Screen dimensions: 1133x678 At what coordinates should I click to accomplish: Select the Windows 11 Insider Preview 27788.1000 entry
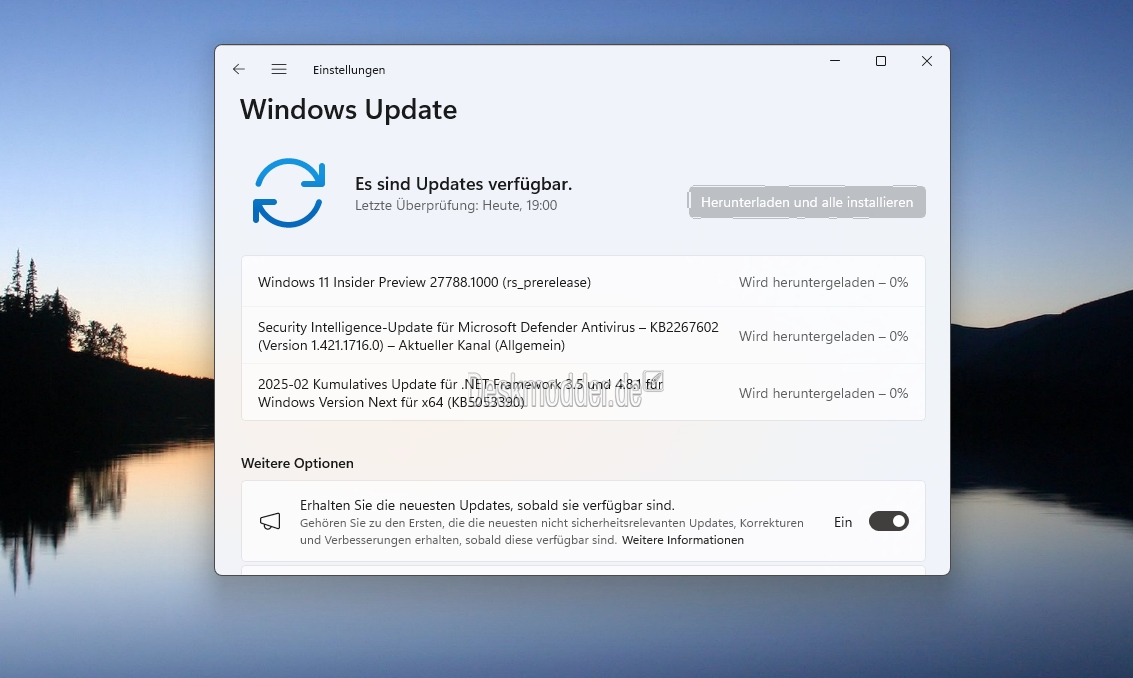tap(583, 282)
